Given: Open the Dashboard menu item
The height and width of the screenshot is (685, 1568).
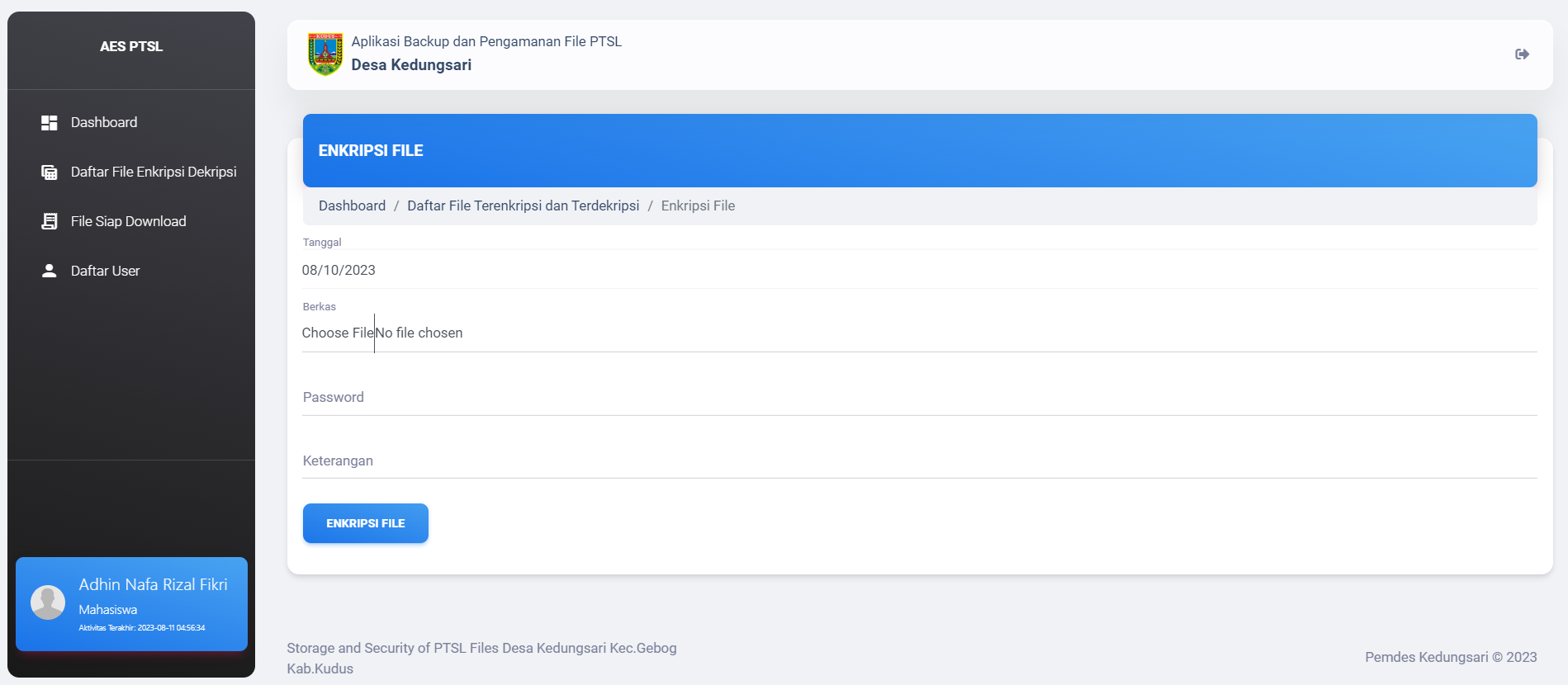Looking at the screenshot, I should pos(104,122).
